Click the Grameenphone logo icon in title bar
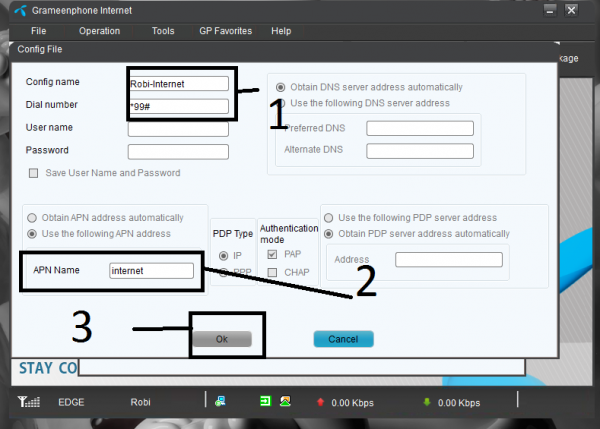This screenshot has height=429, width=600. [21, 11]
